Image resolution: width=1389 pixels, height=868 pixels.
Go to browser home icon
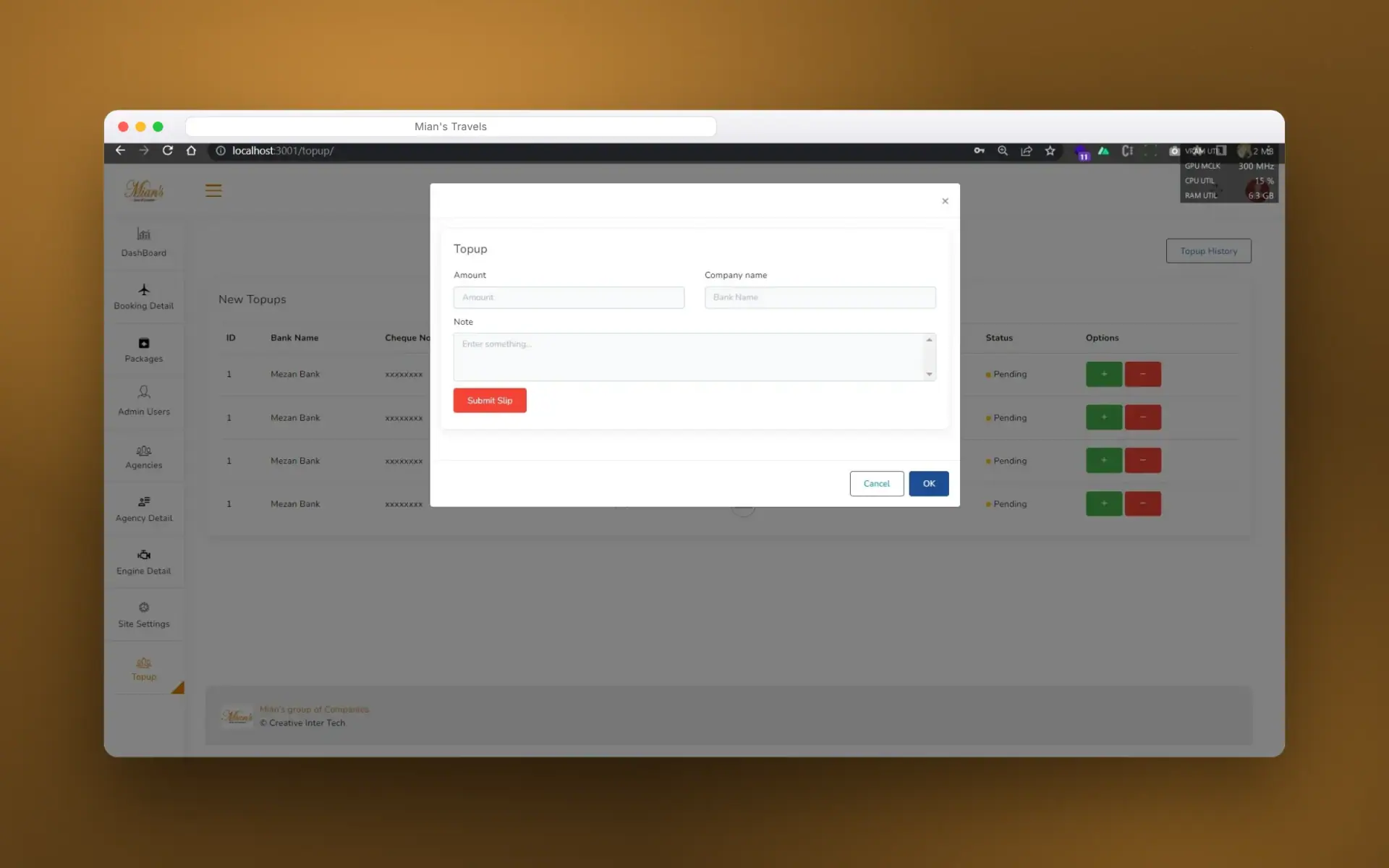point(191,150)
